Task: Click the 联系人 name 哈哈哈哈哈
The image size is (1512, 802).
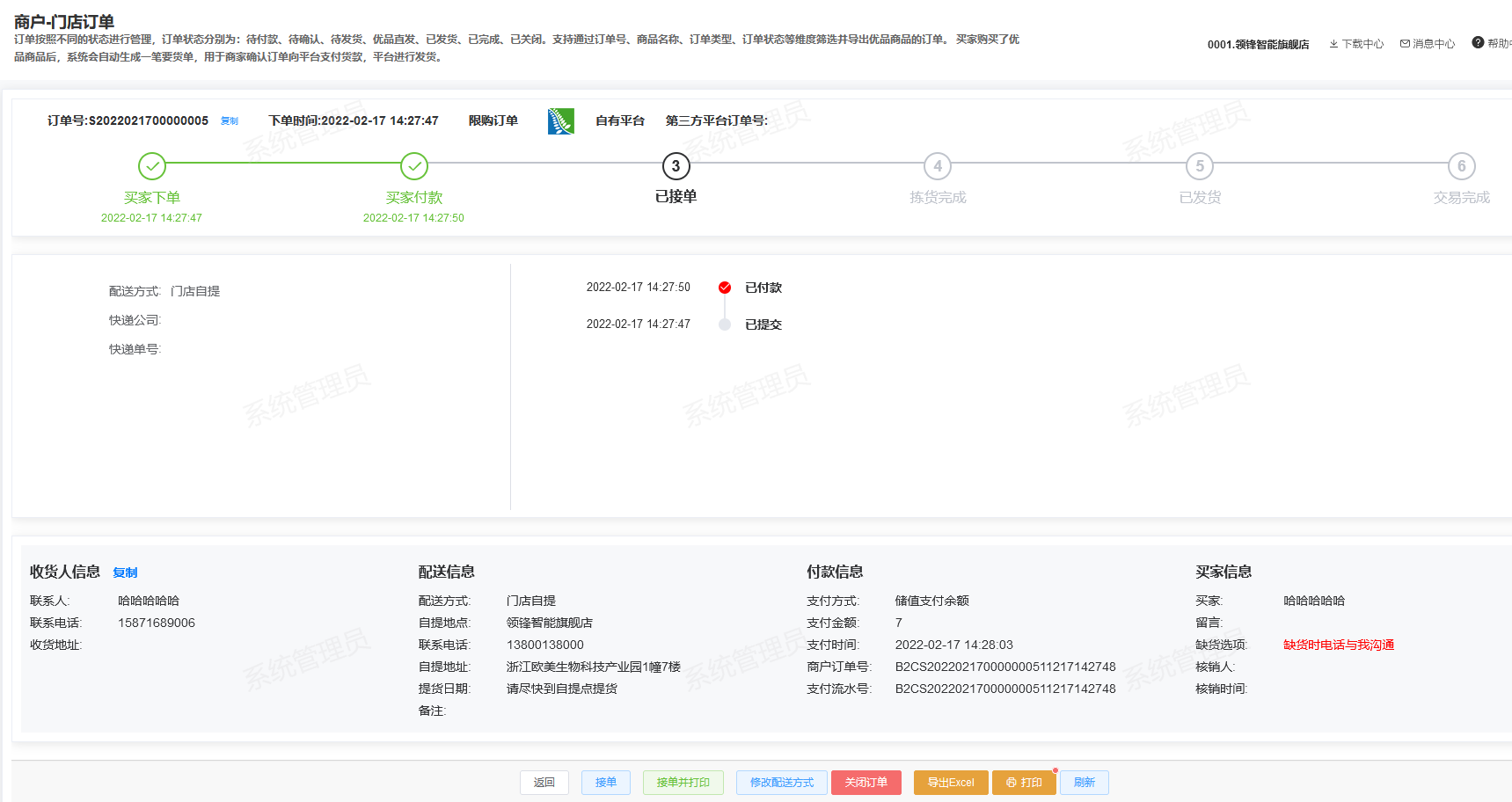Action: click(x=149, y=601)
